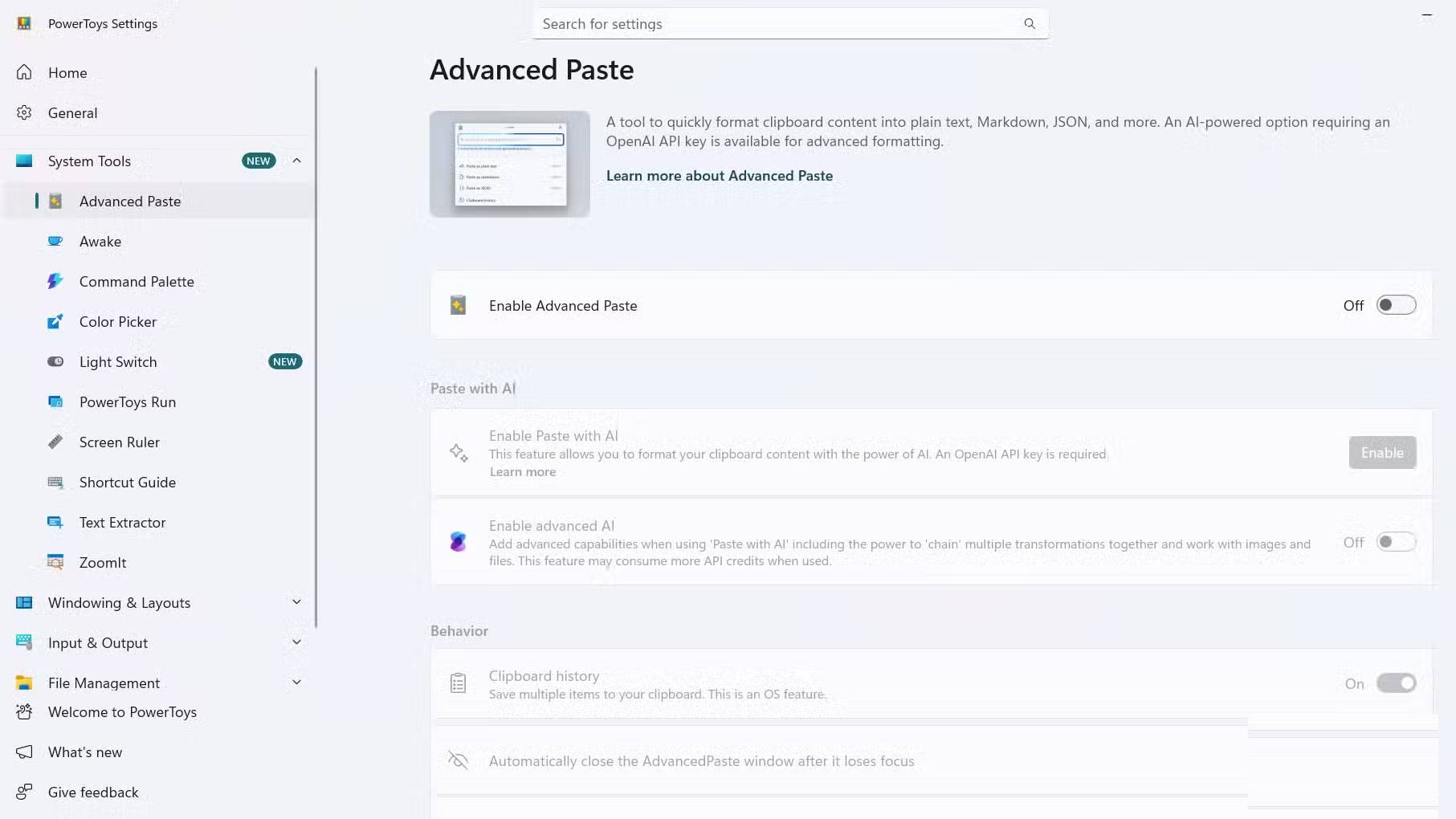The image size is (1456, 819).
Task: Select Text Extractor in the sidebar
Action: [x=157, y=522]
